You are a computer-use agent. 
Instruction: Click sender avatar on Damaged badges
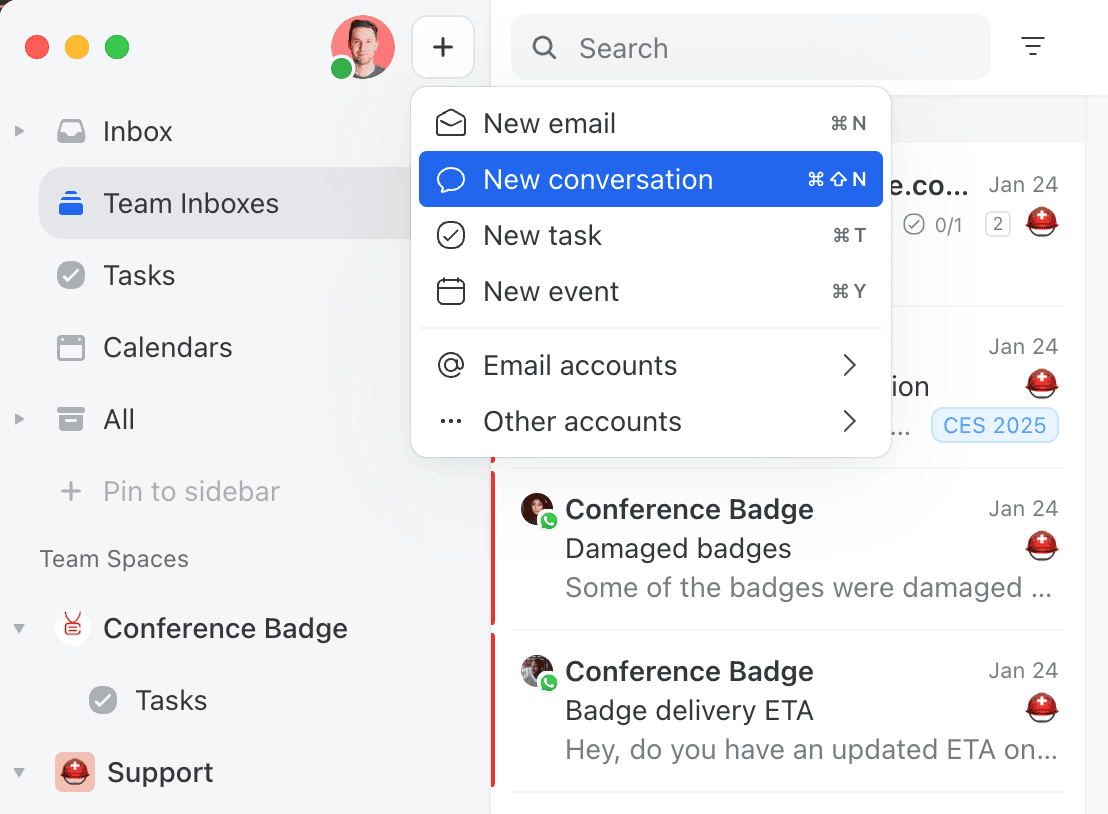(538, 510)
